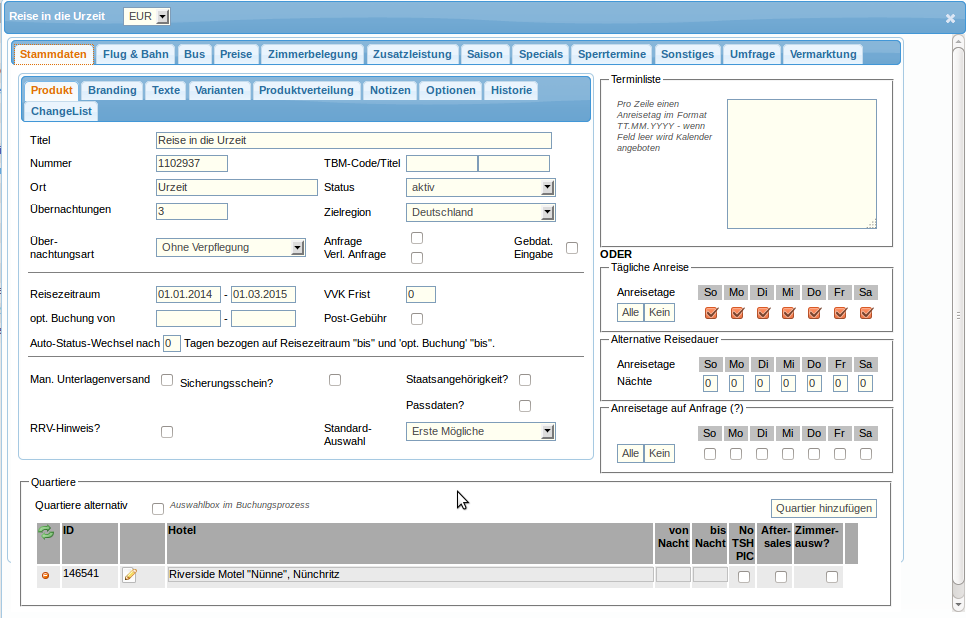Tick the Post-Gebühr checkbox
Viewport: 966px width, 618px height.
417,319
